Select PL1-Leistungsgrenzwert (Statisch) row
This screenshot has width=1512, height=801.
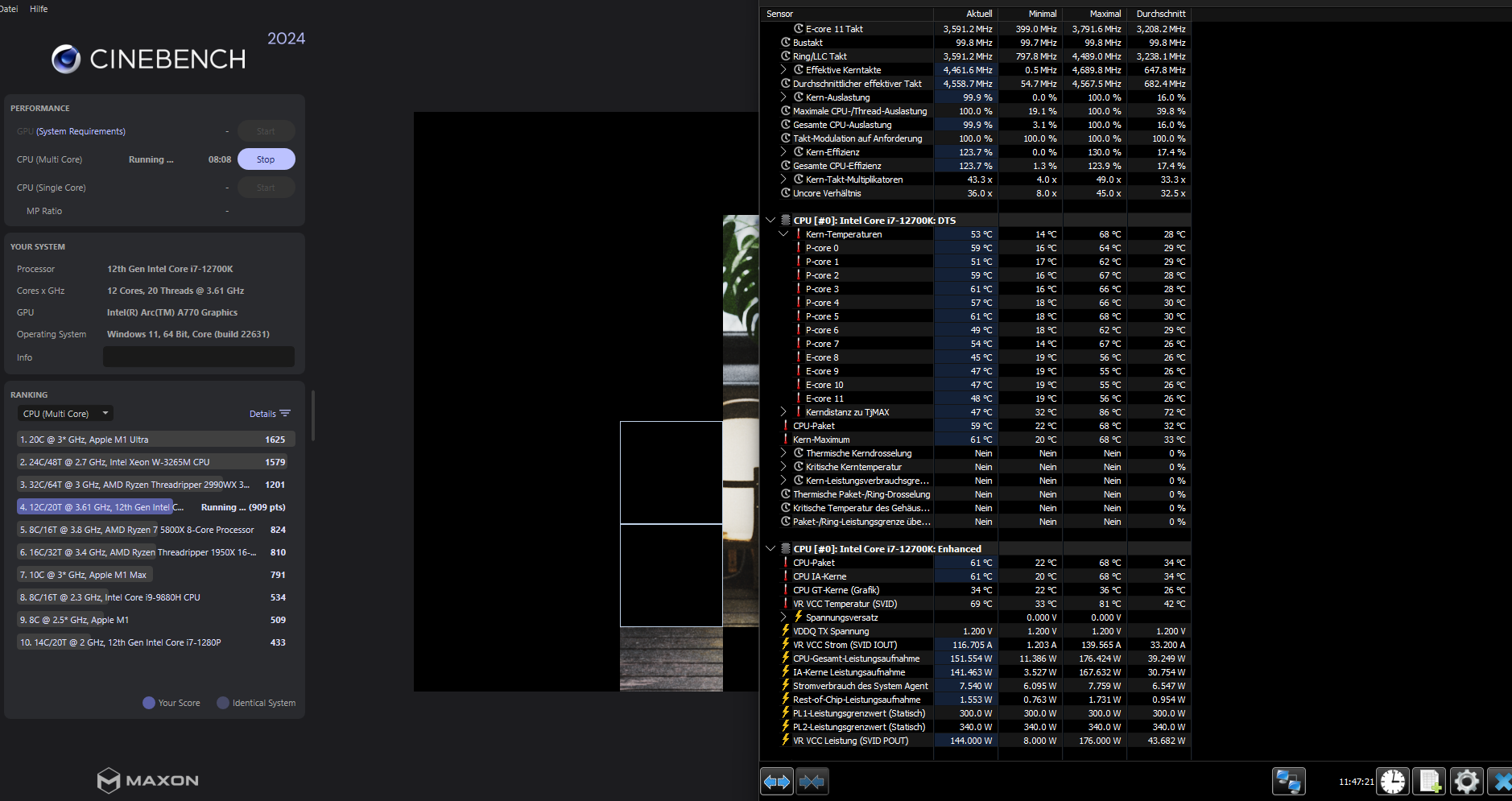[x=975, y=712]
